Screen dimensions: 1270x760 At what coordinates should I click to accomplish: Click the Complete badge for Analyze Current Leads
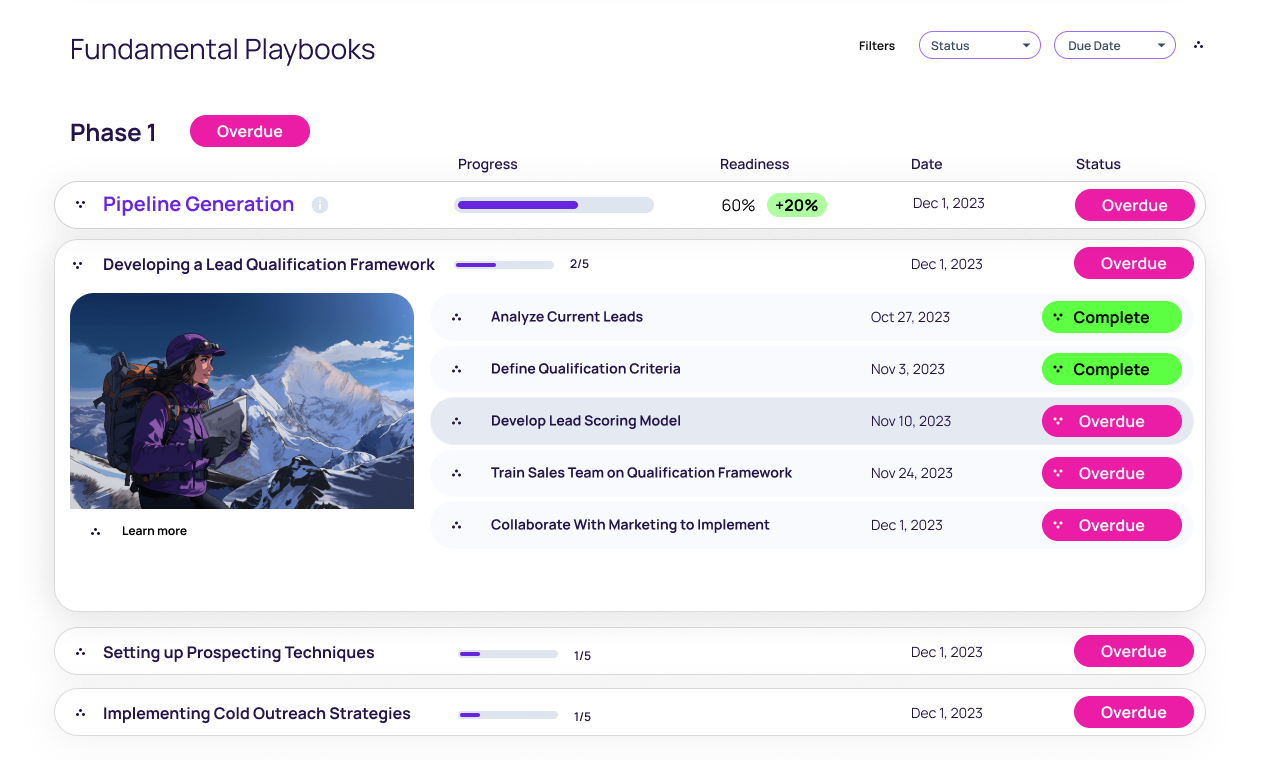[x=1111, y=317]
